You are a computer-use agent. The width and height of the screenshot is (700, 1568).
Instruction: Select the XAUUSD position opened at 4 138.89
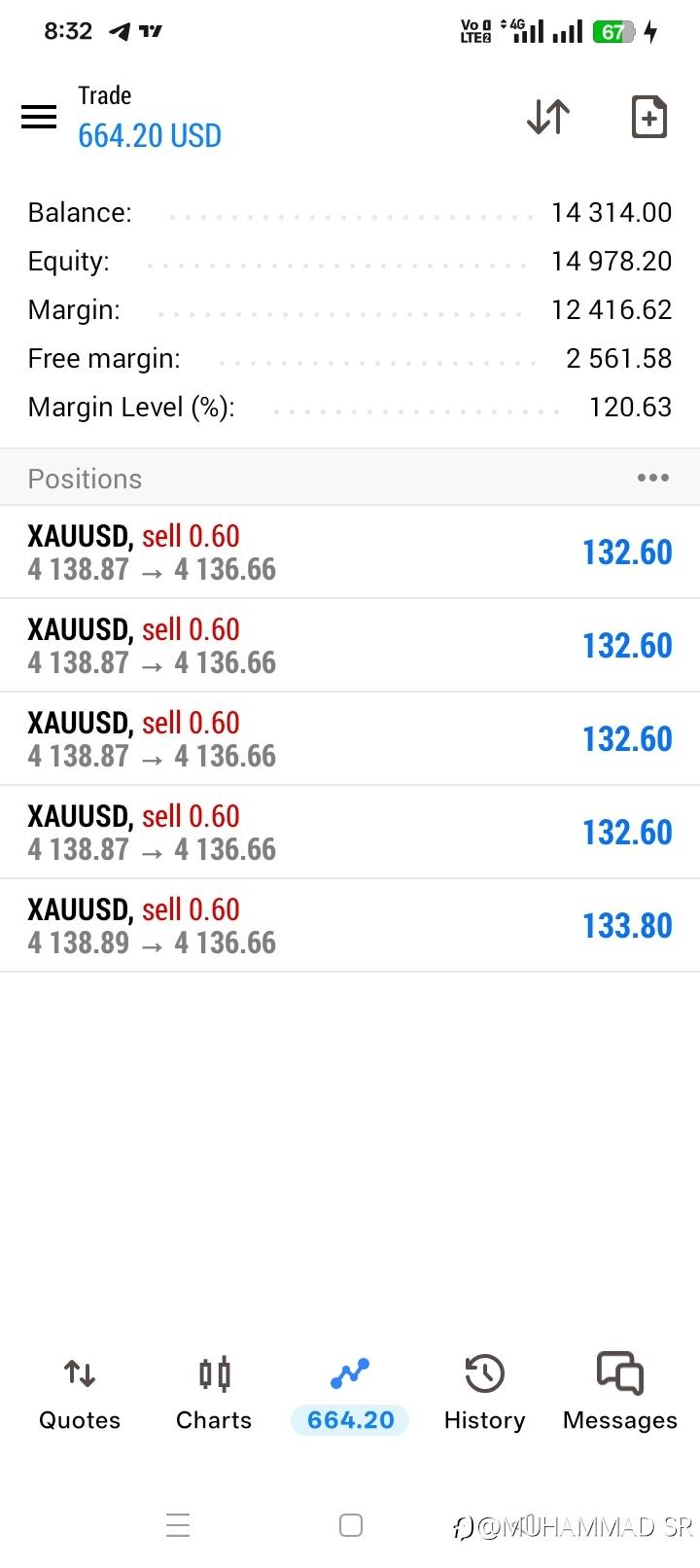pyautogui.click(x=350, y=926)
